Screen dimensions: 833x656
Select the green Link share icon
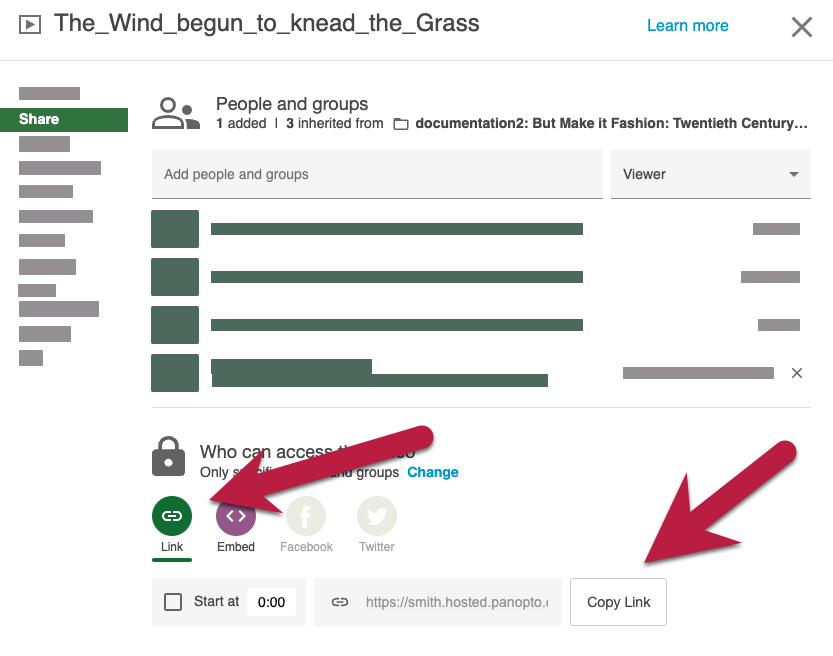pos(172,516)
